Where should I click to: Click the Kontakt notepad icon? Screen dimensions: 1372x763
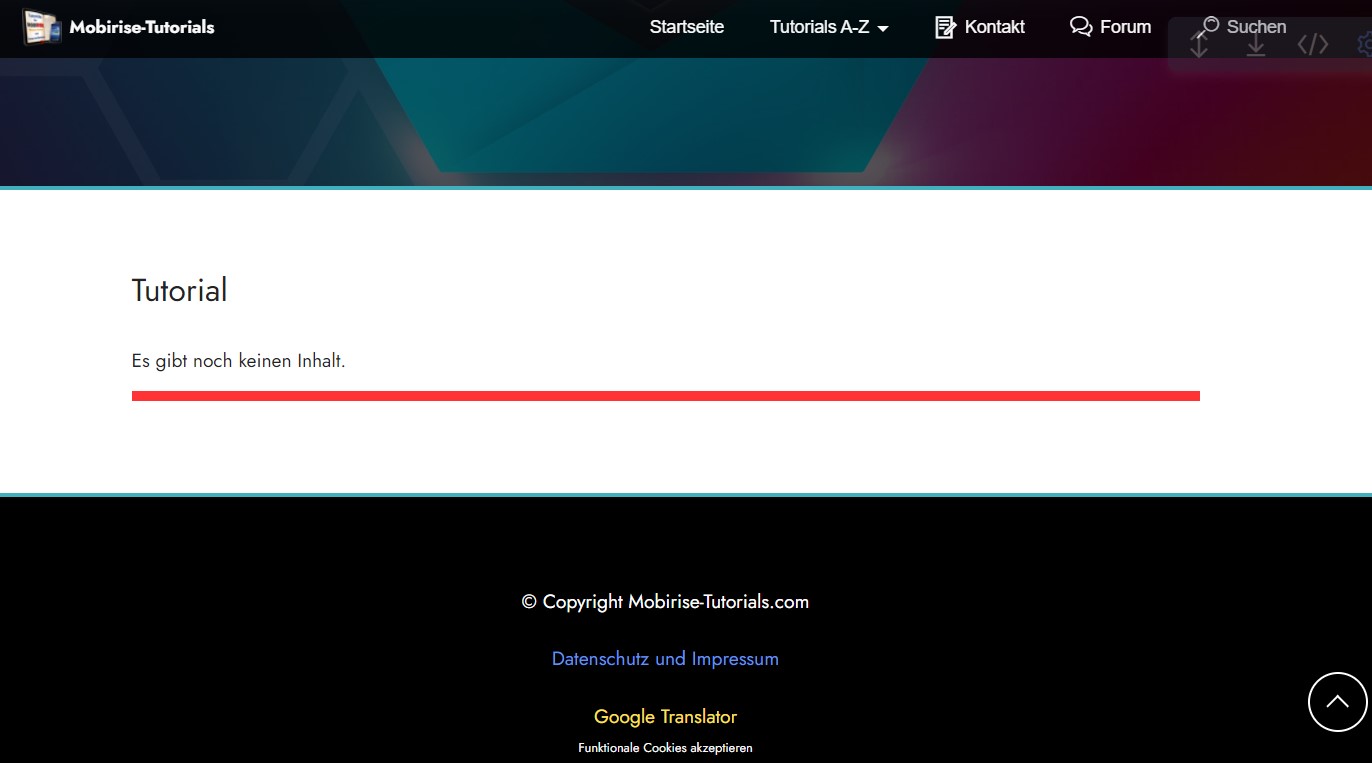pos(945,27)
